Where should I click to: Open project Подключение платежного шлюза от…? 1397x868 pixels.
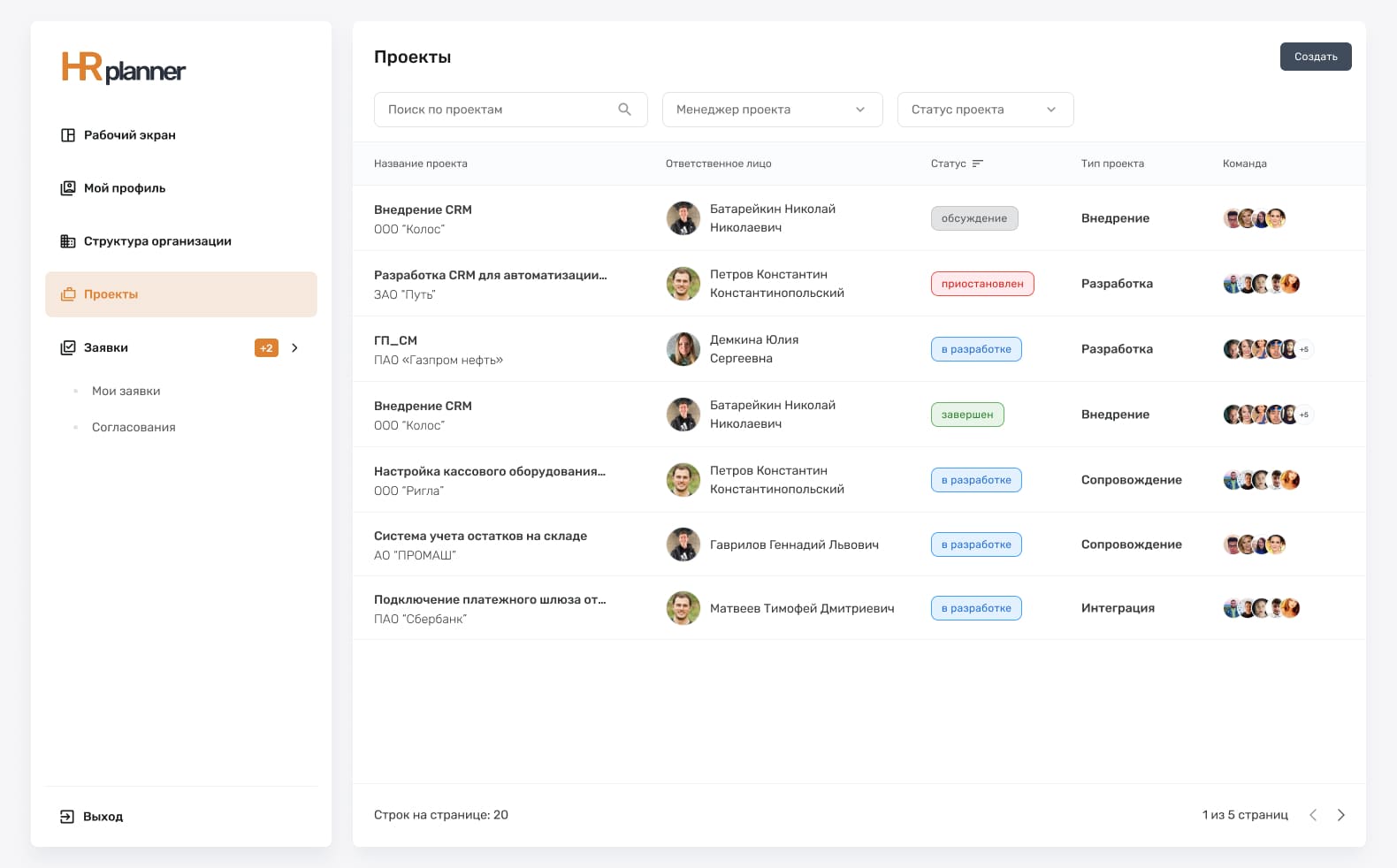point(490,599)
